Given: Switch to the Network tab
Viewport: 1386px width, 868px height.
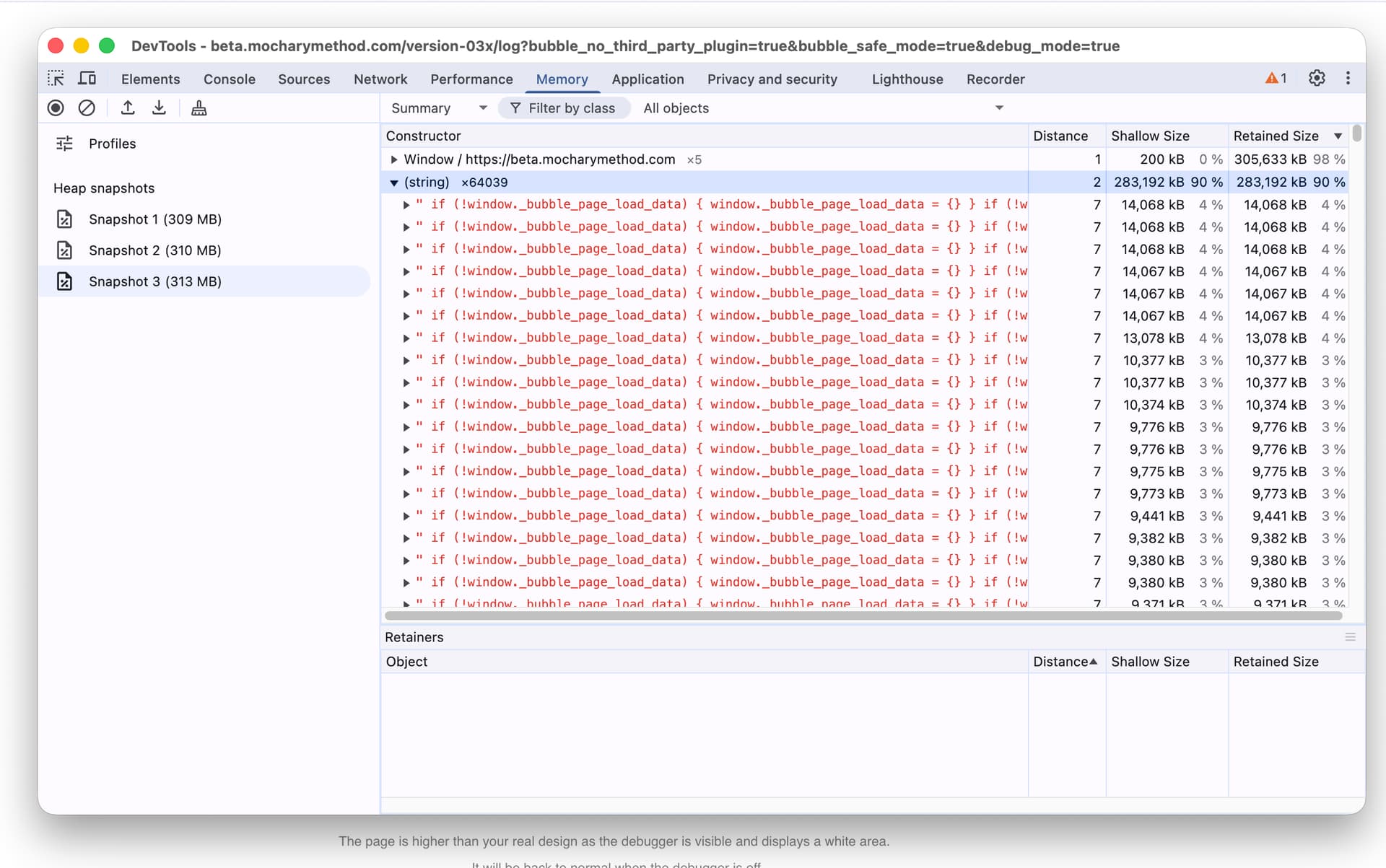Looking at the screenshot, I should click(380, 79).
